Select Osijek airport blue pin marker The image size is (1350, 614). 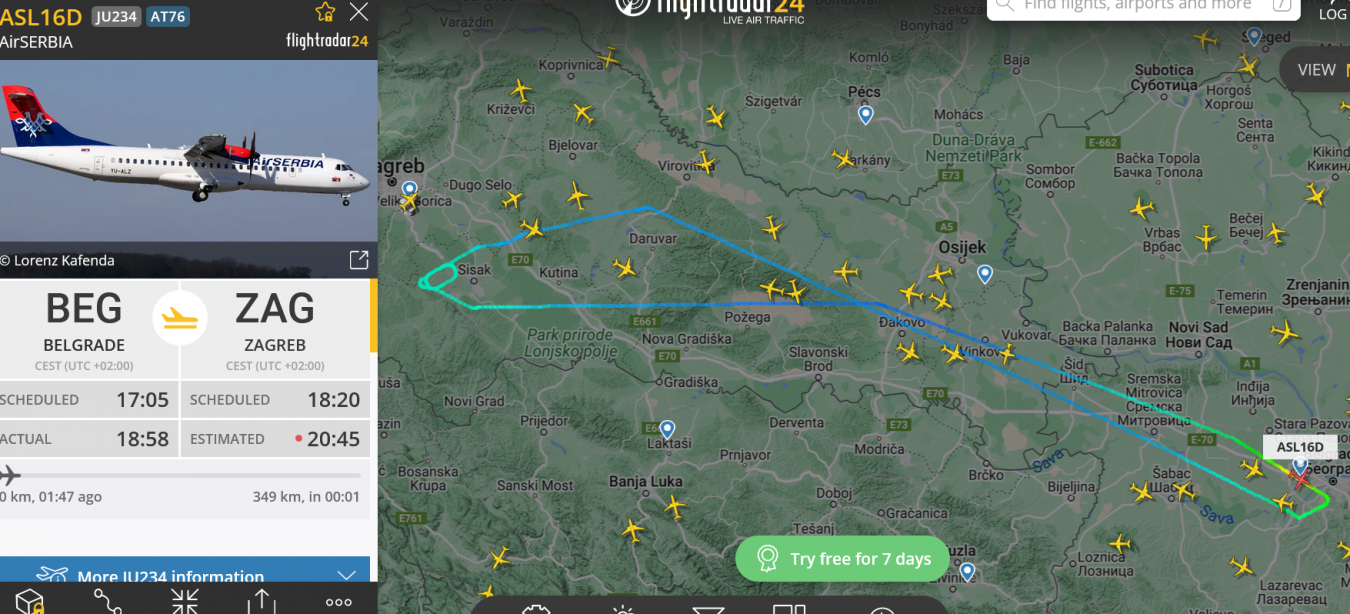pyautogui.click(x=985, y=273)
